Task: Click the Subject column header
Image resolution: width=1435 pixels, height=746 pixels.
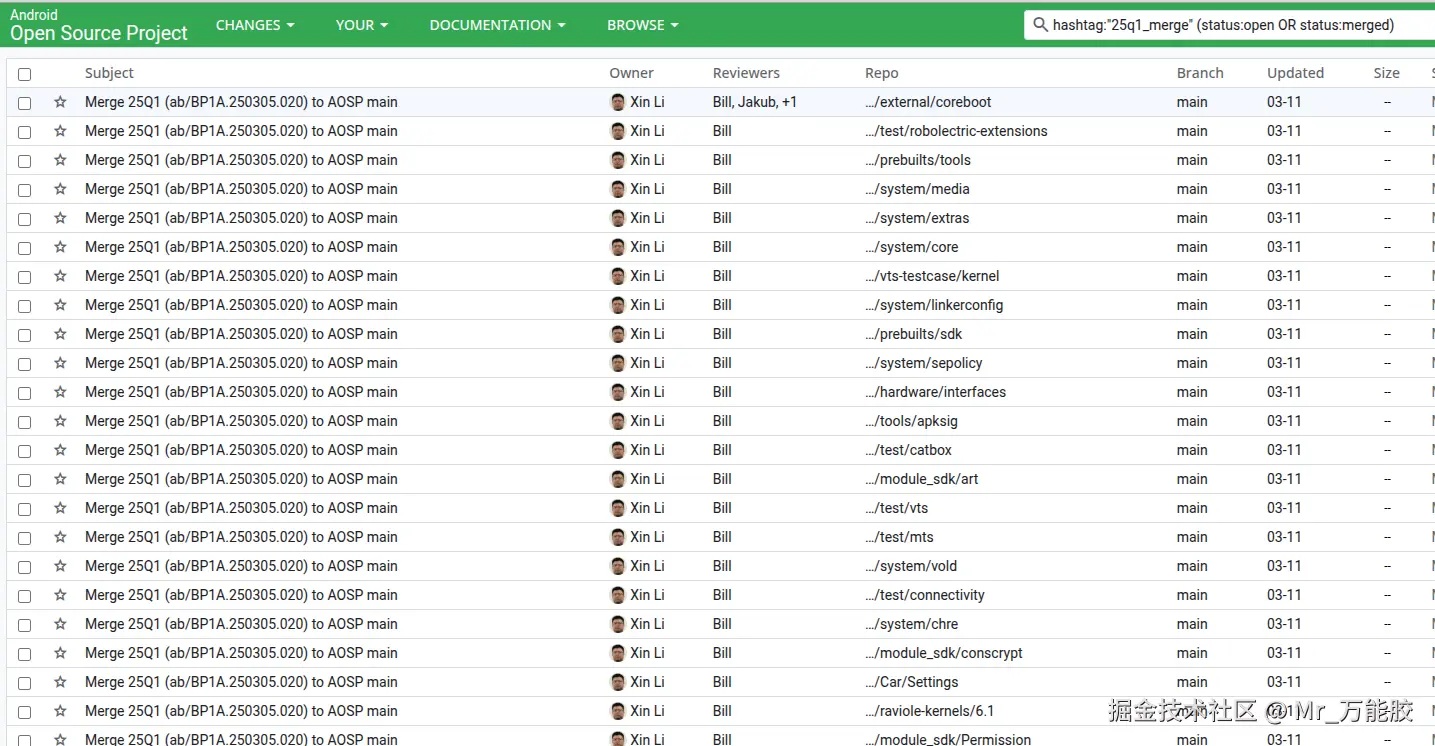Action: [x=109, y=73]
